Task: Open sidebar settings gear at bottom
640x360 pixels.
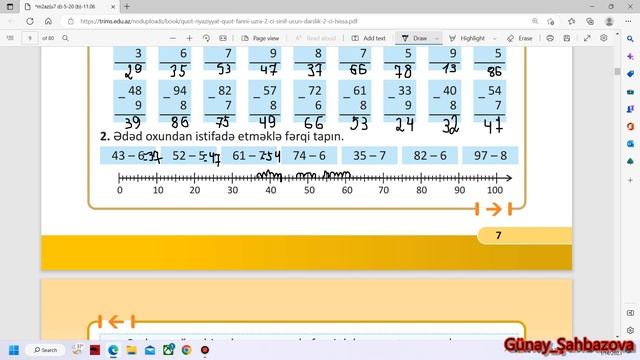Action: click(630, 330)
